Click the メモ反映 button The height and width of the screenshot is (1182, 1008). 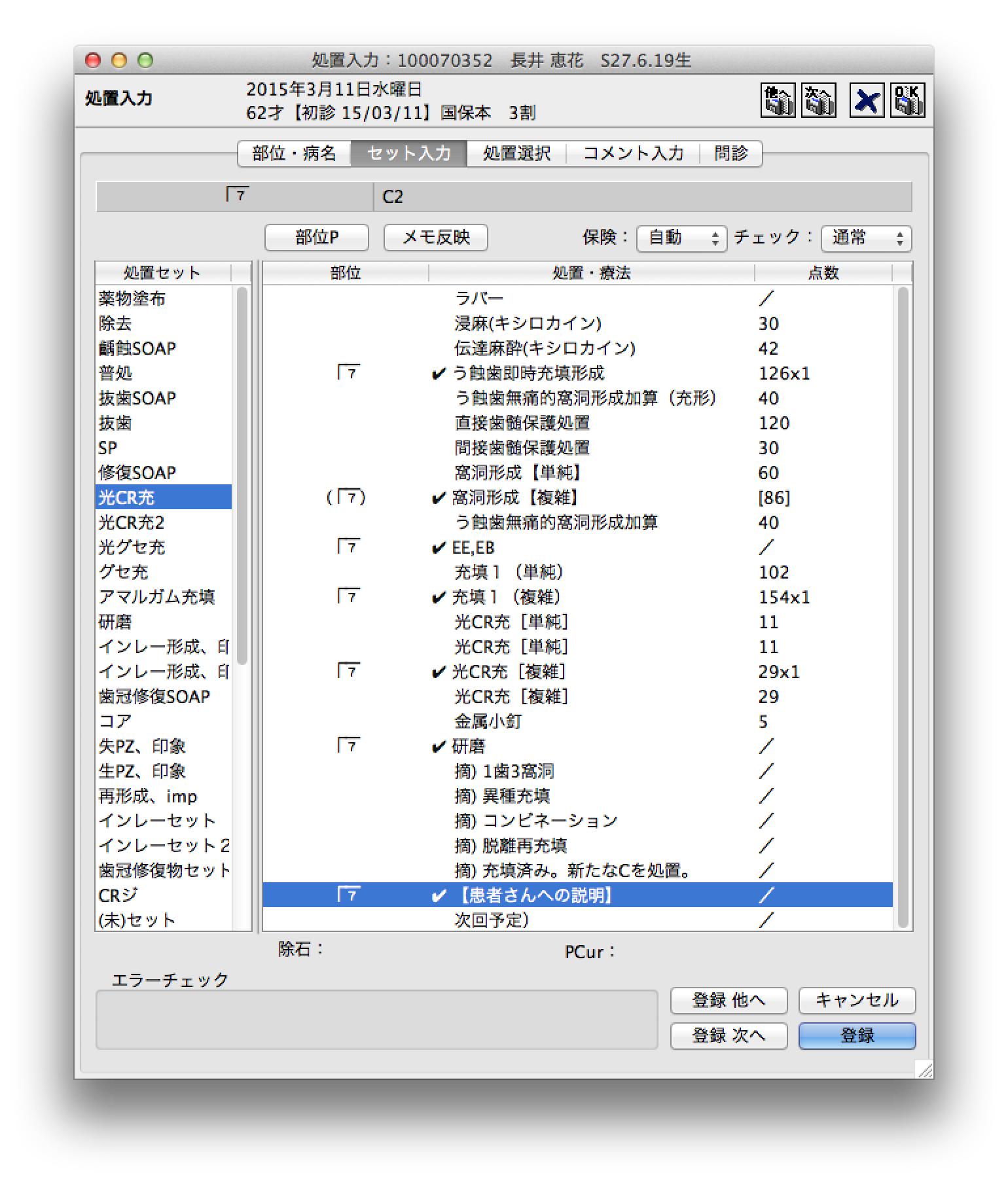[436, 238]
